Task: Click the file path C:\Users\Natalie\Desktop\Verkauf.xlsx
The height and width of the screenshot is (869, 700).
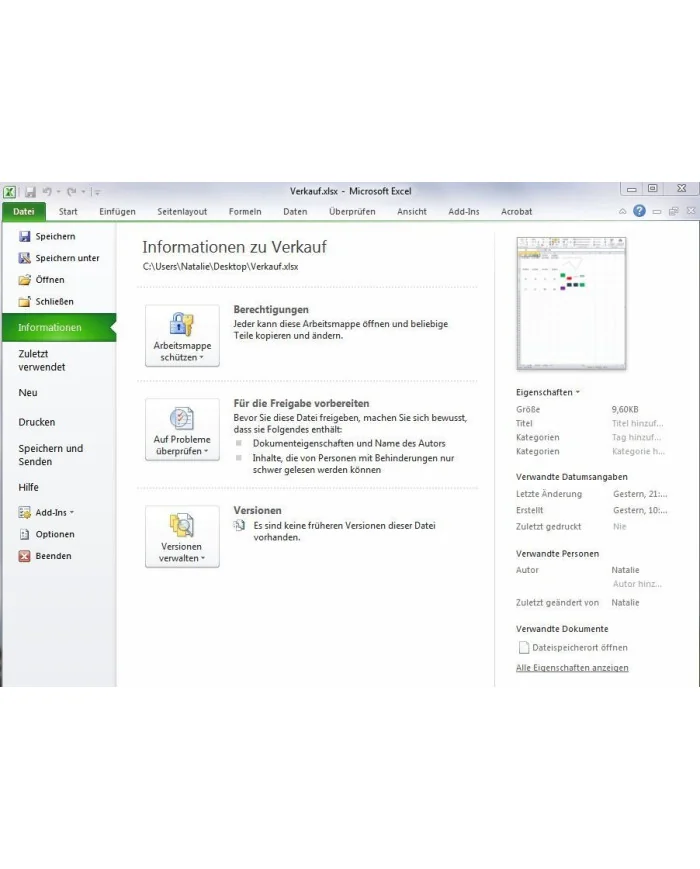Action: (x=221, y=267)
